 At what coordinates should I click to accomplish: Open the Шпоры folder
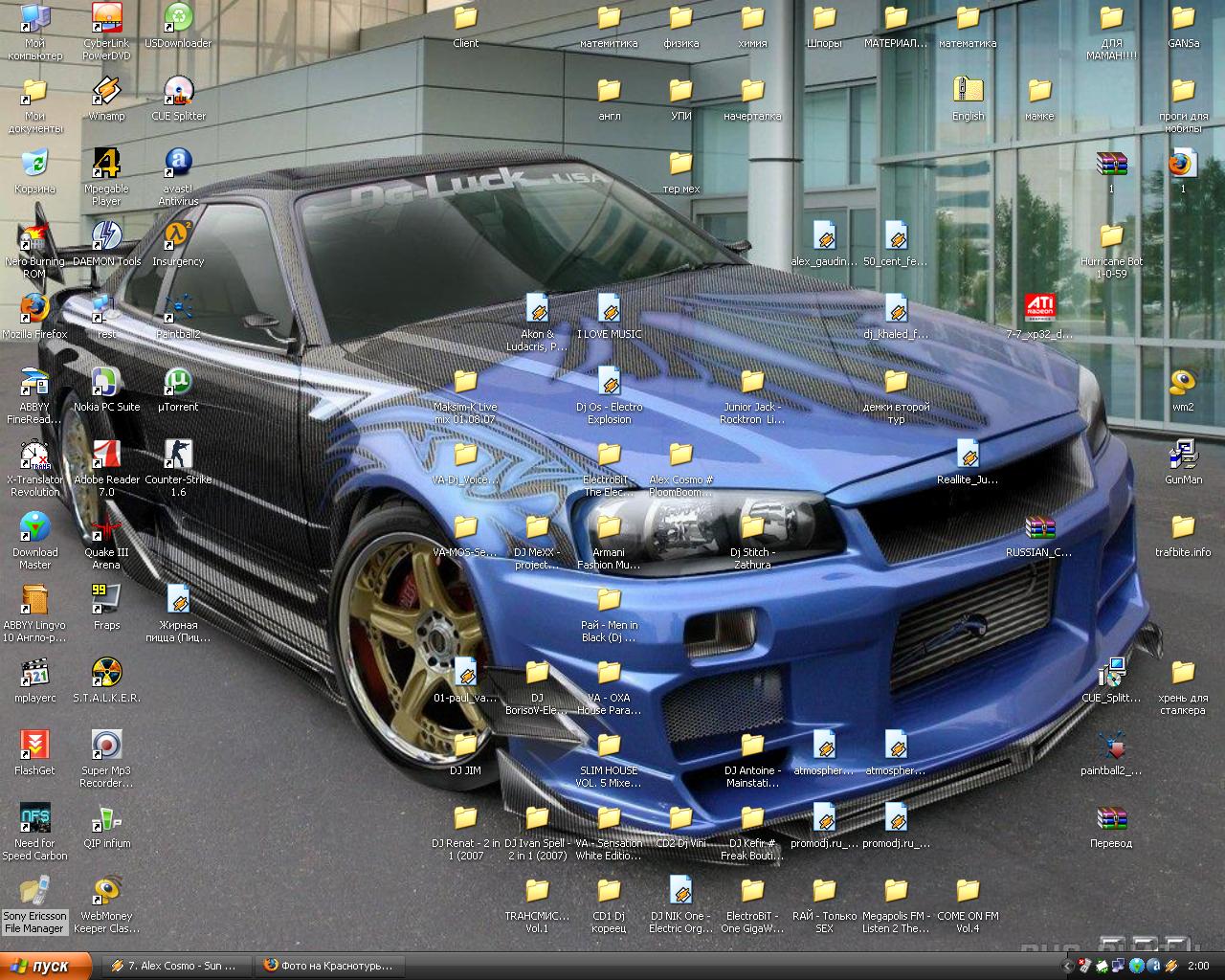tap(824, 26)
